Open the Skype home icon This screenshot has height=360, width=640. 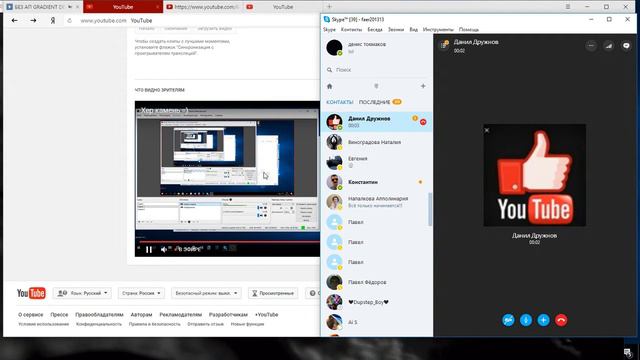(330, 86)
